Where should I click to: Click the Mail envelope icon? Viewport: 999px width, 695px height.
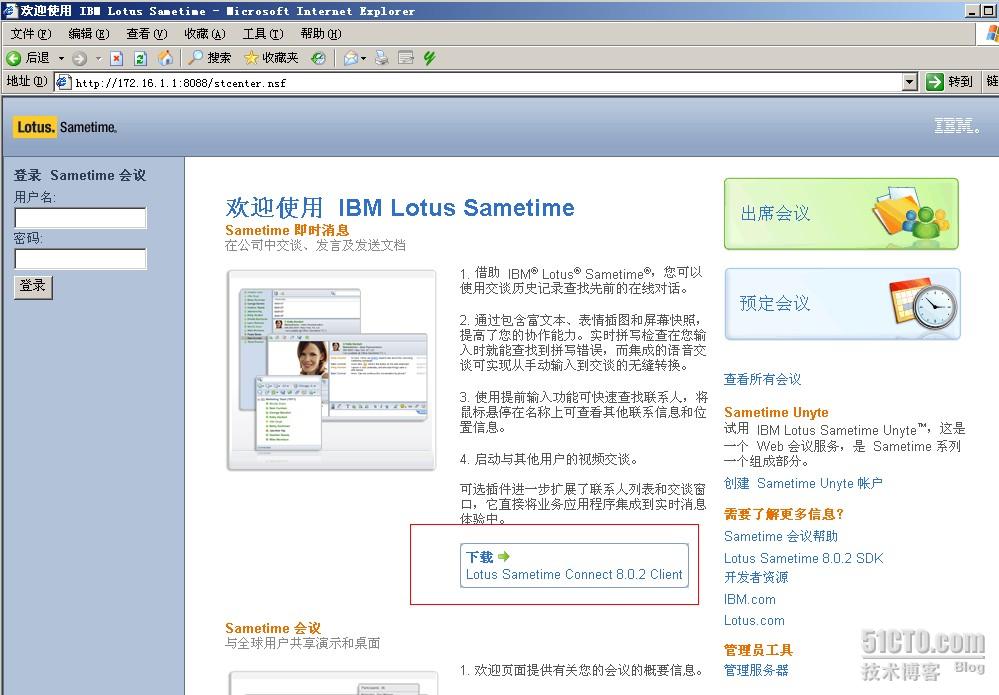tap(350, 59)
